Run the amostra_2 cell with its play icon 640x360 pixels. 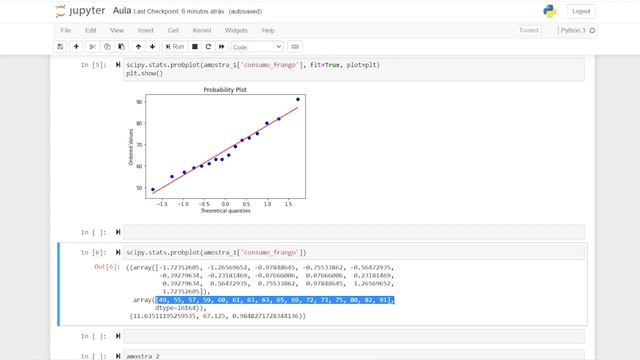[x=118, y=356]
